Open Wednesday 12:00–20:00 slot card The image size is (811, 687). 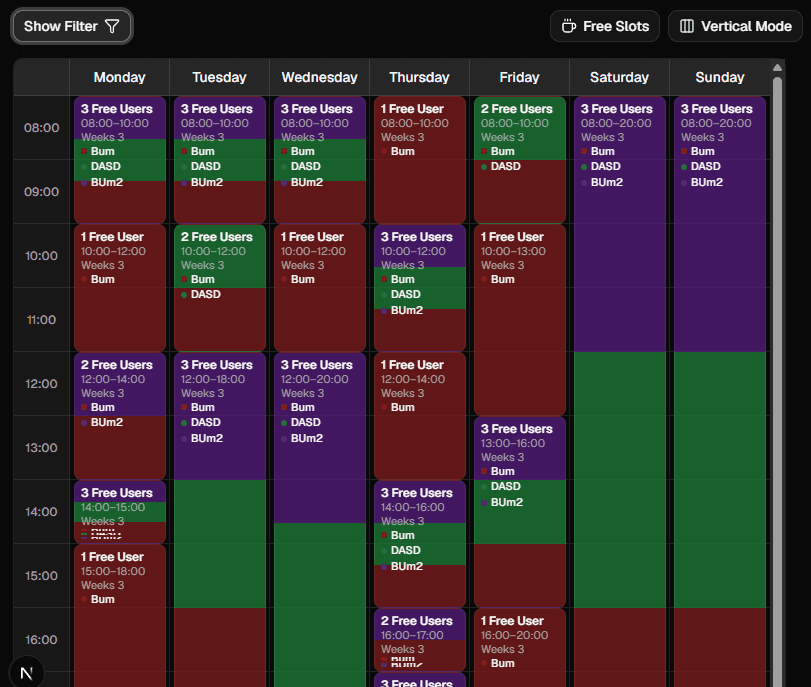[x=320, y=520]
